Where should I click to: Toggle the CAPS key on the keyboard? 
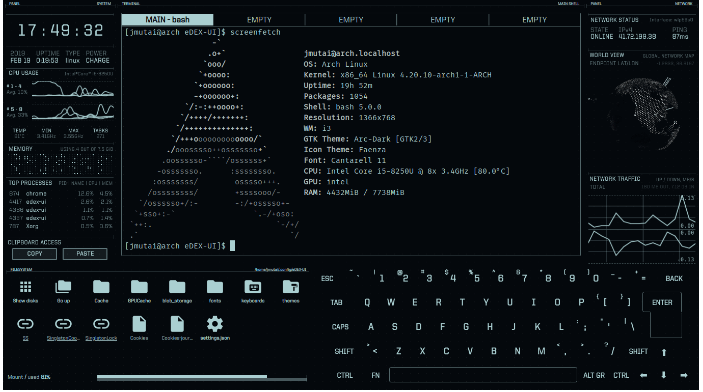click(340, 327)
